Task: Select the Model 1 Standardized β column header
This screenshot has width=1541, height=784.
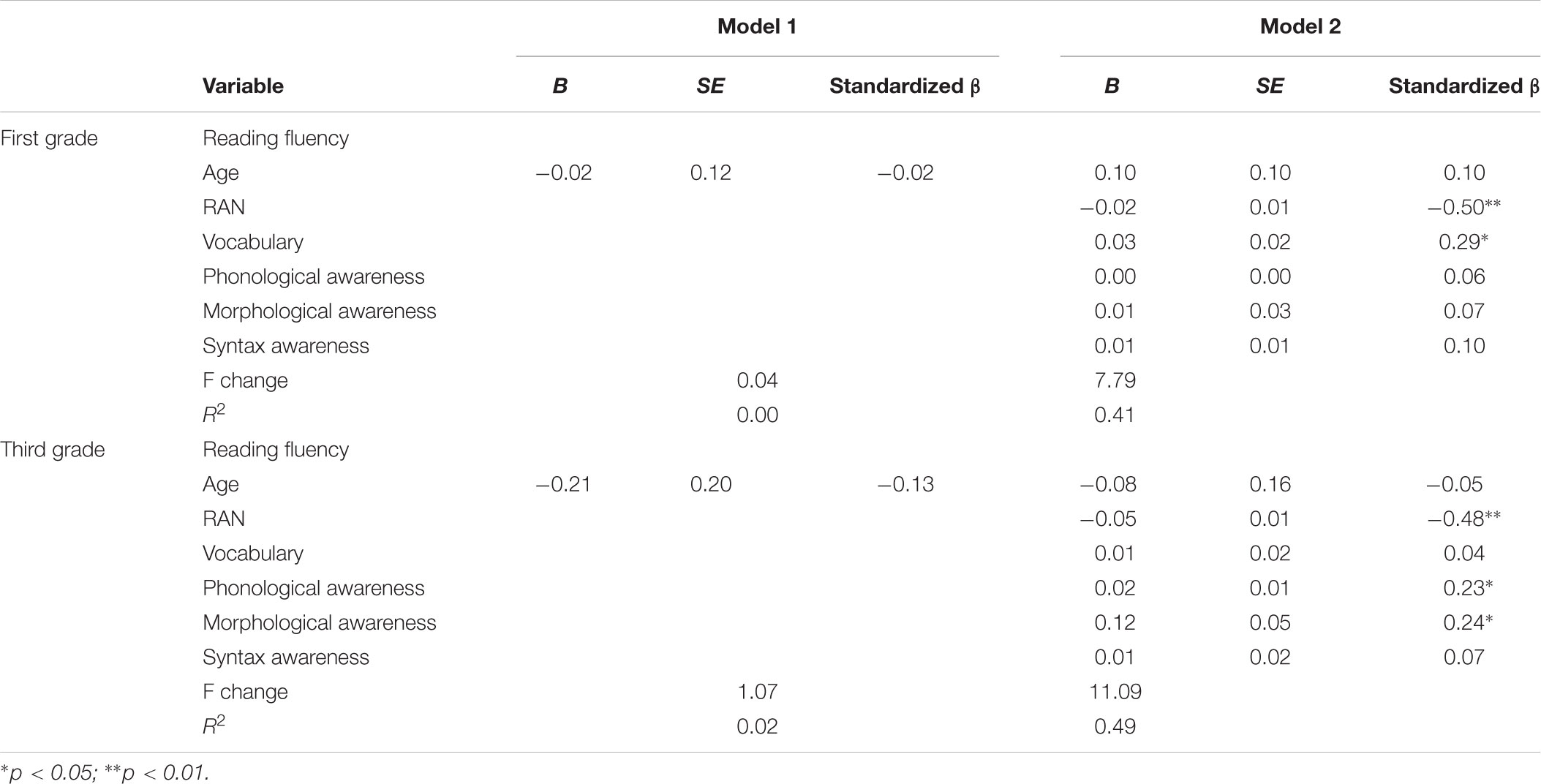Action: click(905, 86)
